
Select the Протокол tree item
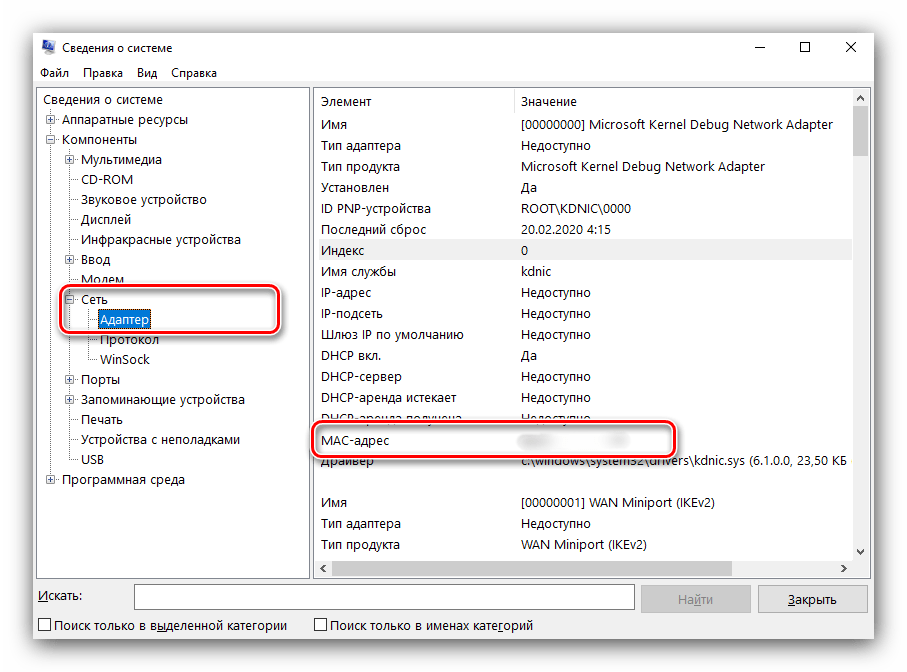[x=129, y=340]
